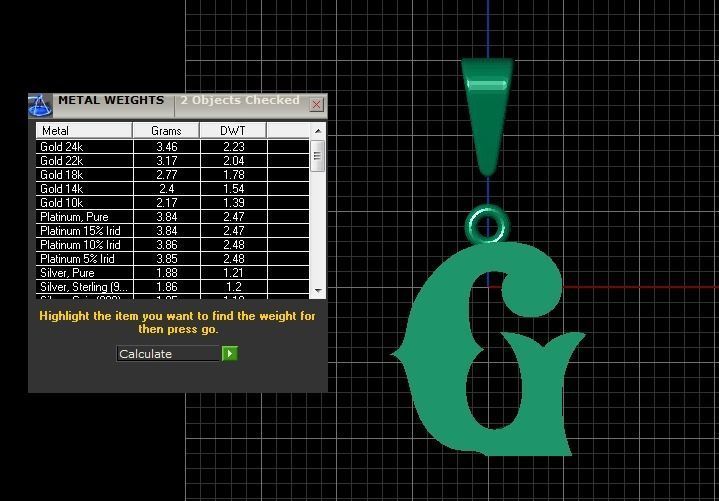
Task: Click the 1.88 grams value
Action: click(166, 273)
